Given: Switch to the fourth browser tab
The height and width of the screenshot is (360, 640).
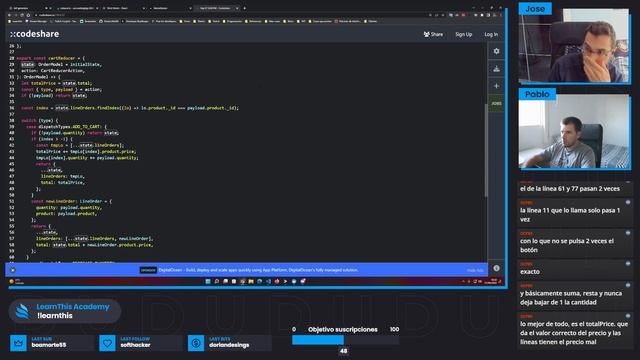Looking at the screenshot, I should coord(170,8).
